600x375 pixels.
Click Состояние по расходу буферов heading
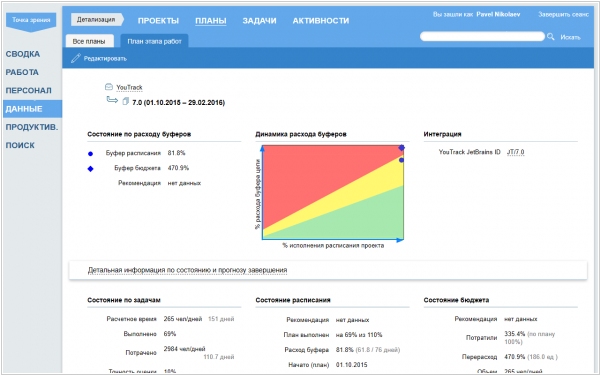point(139,134)
